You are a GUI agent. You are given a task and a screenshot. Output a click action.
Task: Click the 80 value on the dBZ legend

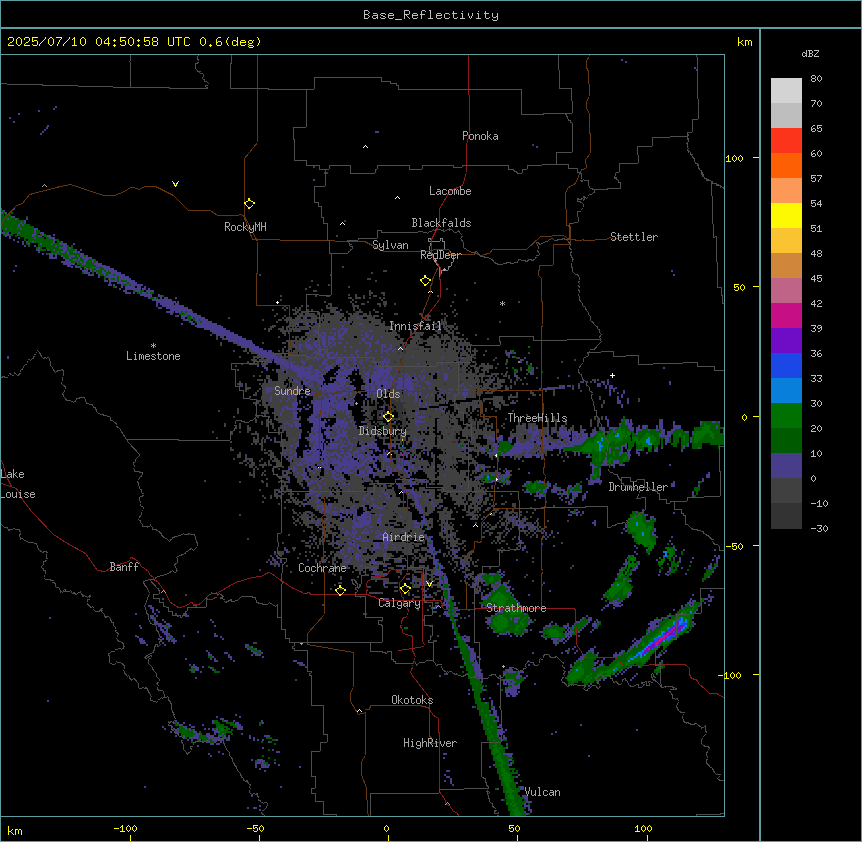[816, 79]
